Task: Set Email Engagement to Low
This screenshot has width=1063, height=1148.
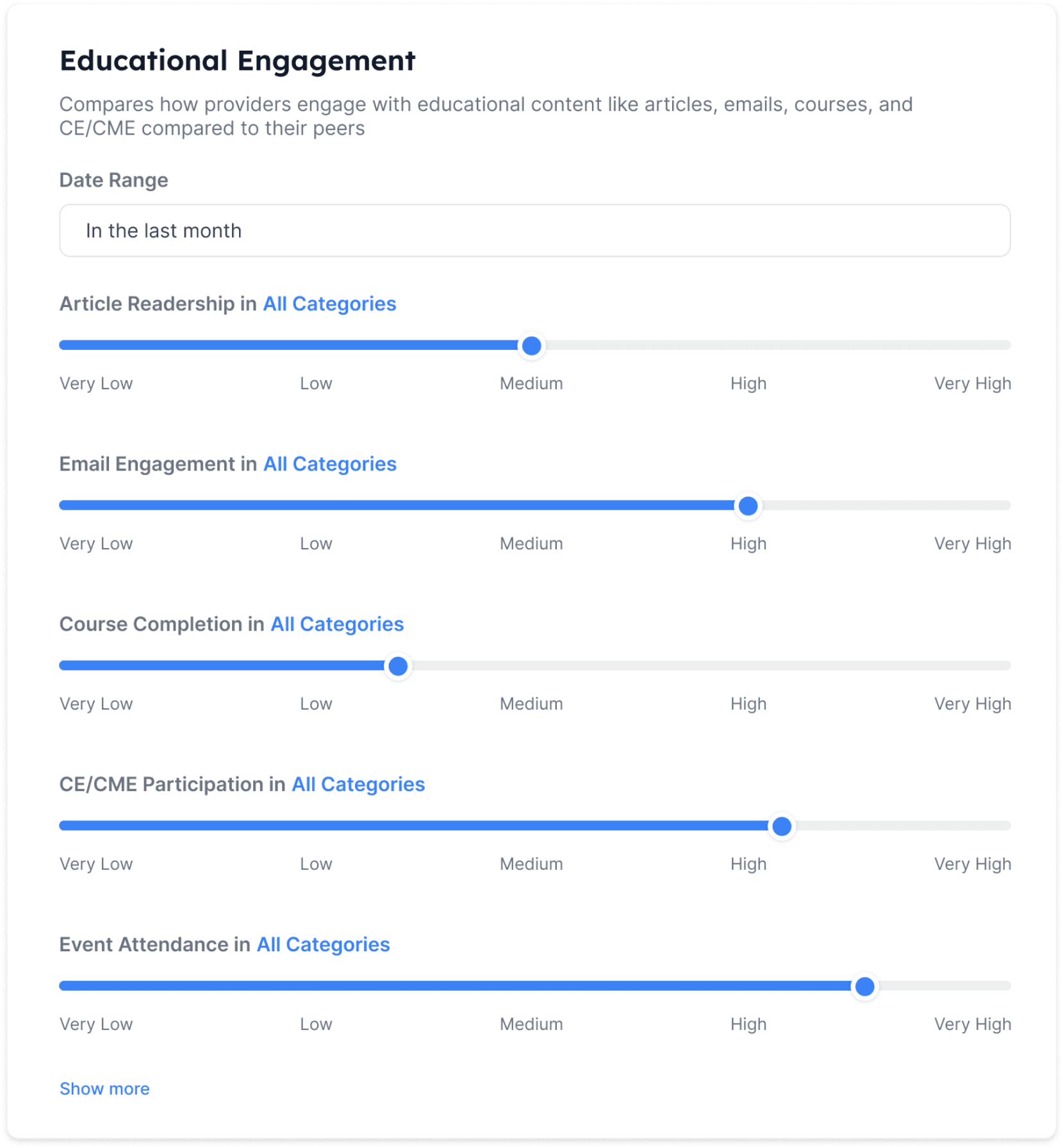Action: (316, 506)
